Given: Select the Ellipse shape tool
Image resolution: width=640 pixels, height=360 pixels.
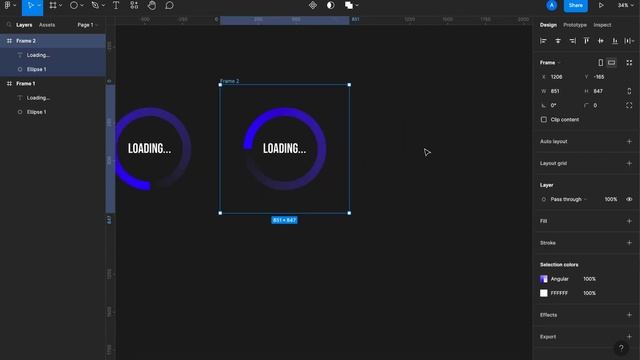Looking at the screenshot, I should click(x=73, y=5).
